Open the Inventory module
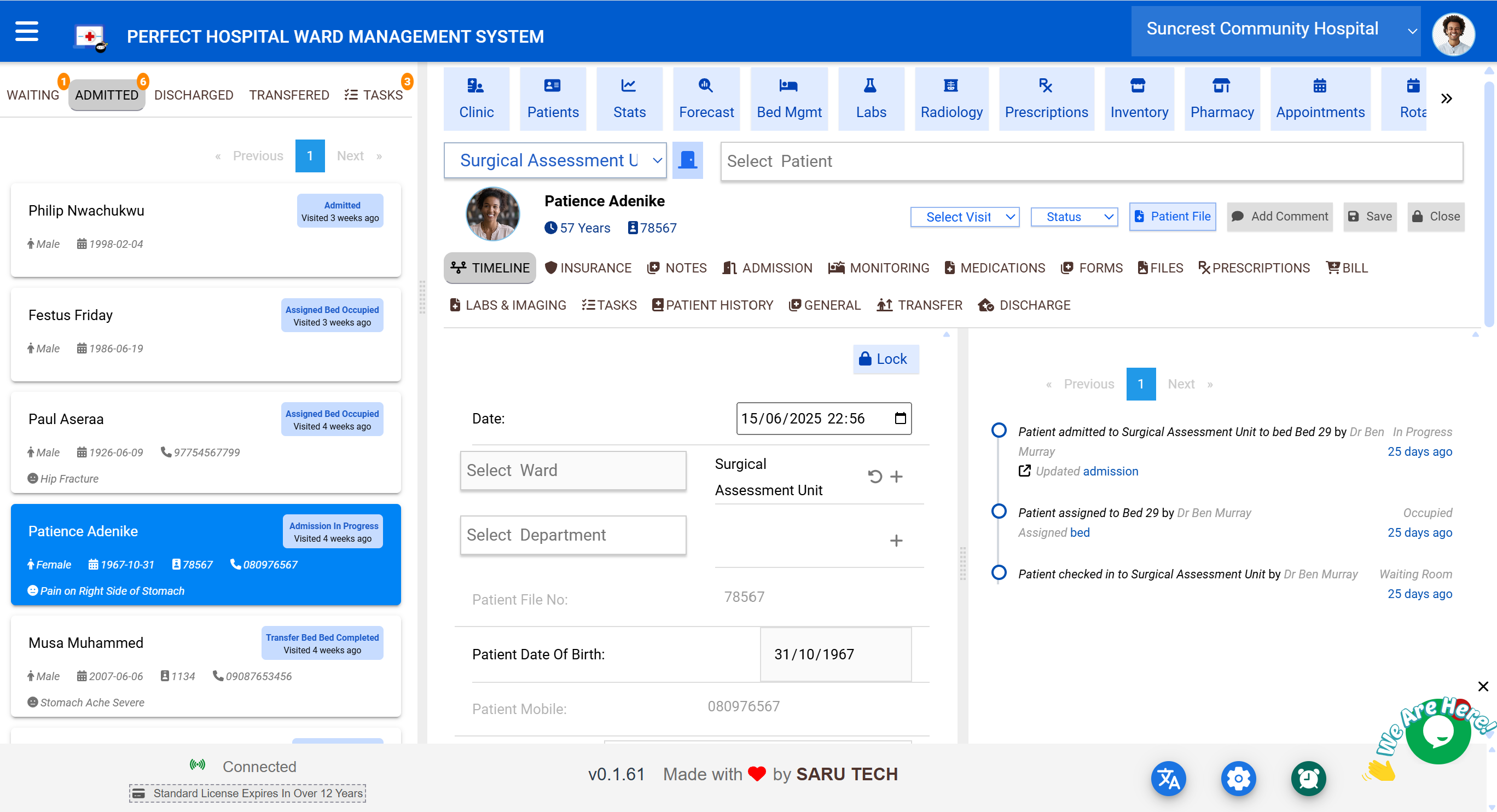The width and height of the screenshot is (1497, 812). pos(1139,99)
